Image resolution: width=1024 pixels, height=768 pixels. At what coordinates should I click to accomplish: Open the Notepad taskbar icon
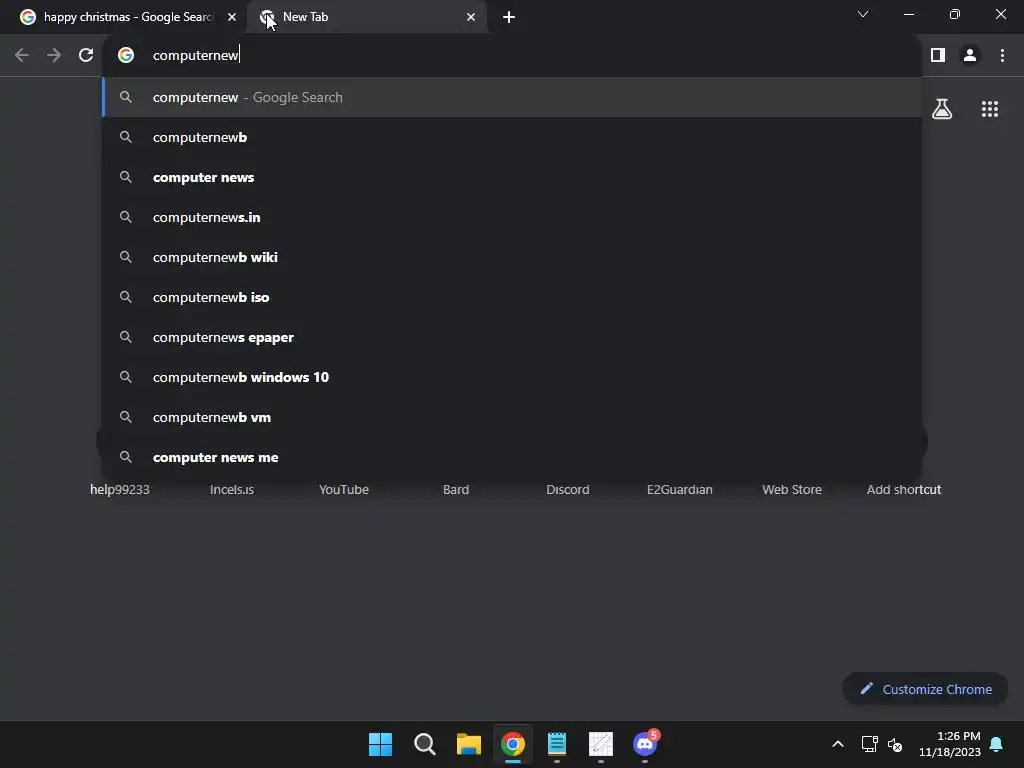click(556, 744)
